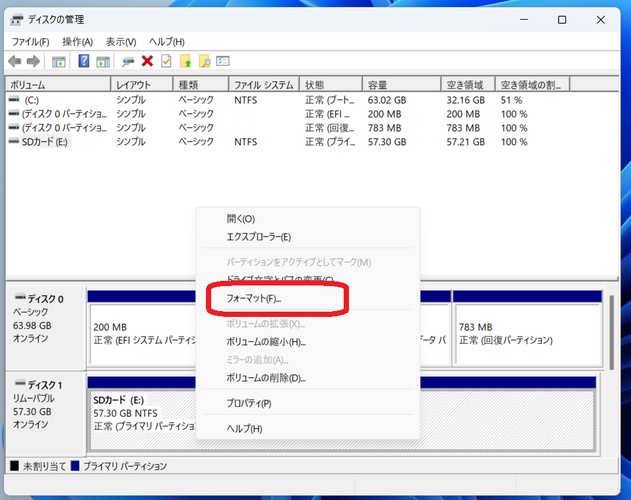Select the 783 MB 回復パーティション block
Screen dimensions: 631x500
(x=528, y=328)
